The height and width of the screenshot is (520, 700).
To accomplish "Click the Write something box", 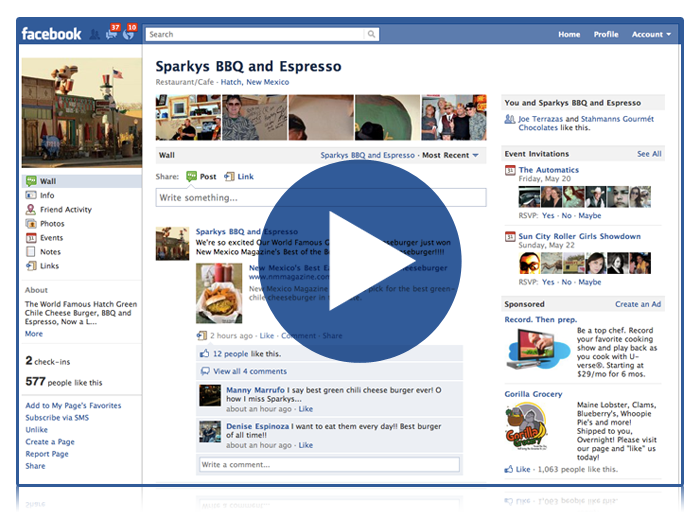I will 321,197.
